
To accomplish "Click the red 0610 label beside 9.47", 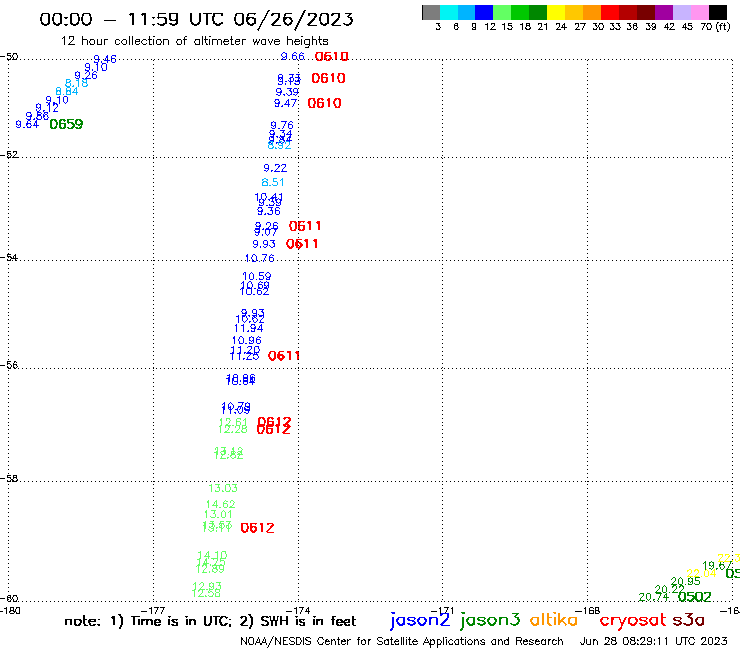I will point(324,103).
